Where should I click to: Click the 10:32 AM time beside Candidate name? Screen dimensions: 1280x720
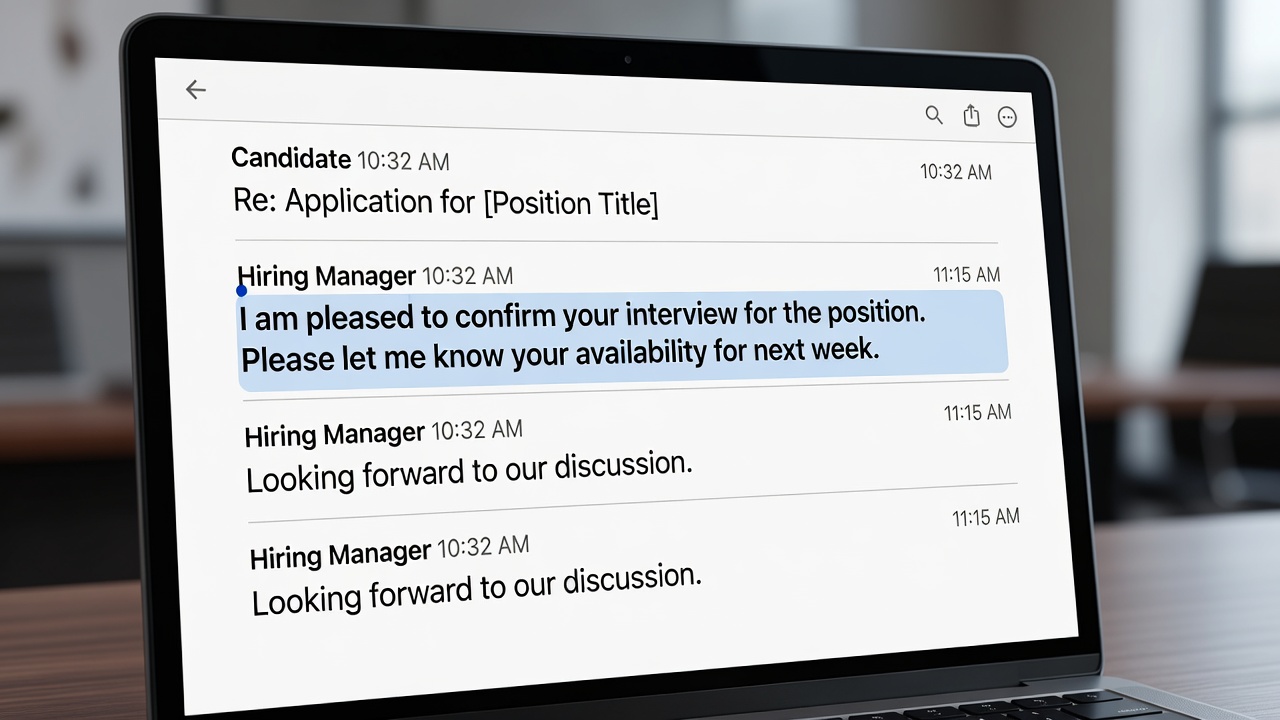[x=403, y=160]
